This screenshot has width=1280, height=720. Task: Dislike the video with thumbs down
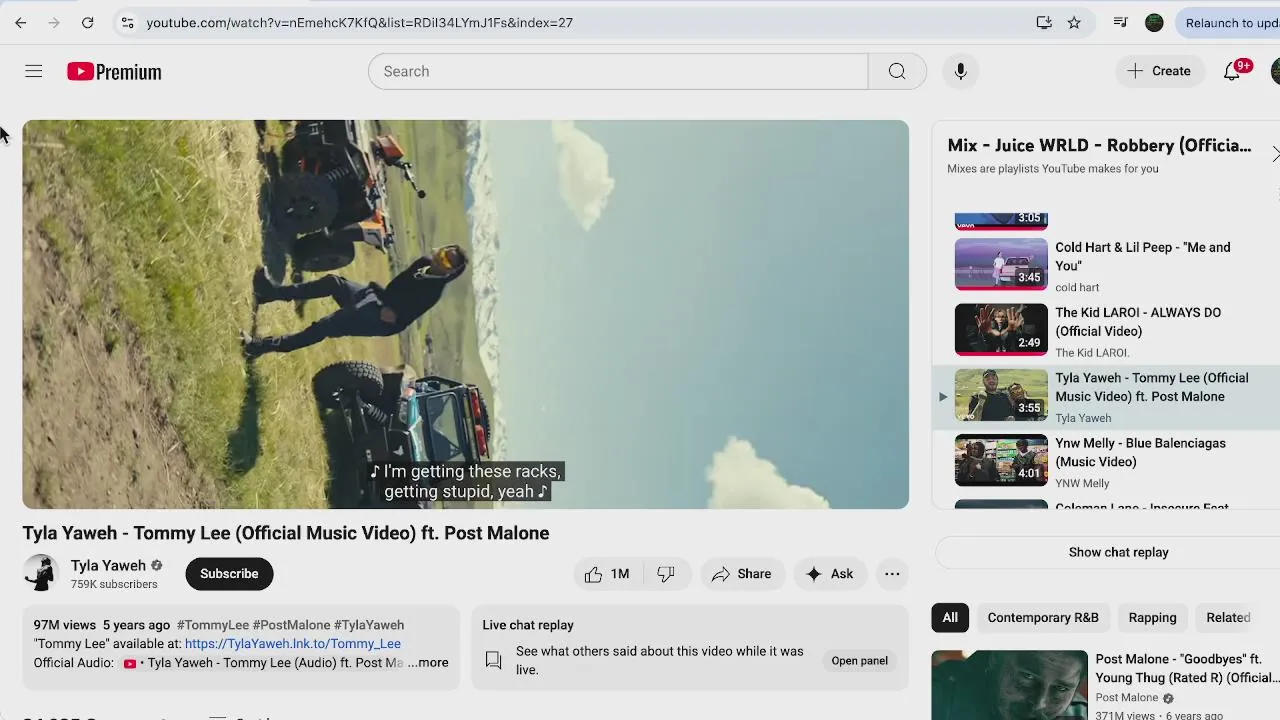pos(666,574)
